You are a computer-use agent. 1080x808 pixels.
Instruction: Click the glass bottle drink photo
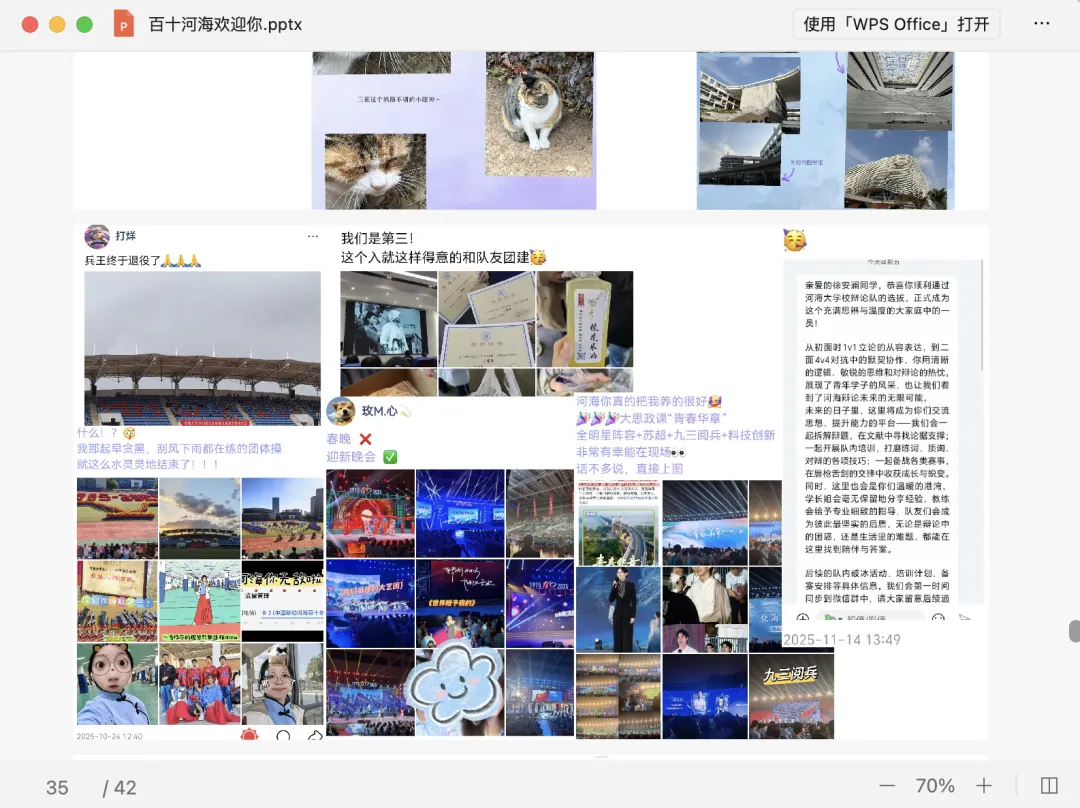pyautogui.click(x=585, y=319)
